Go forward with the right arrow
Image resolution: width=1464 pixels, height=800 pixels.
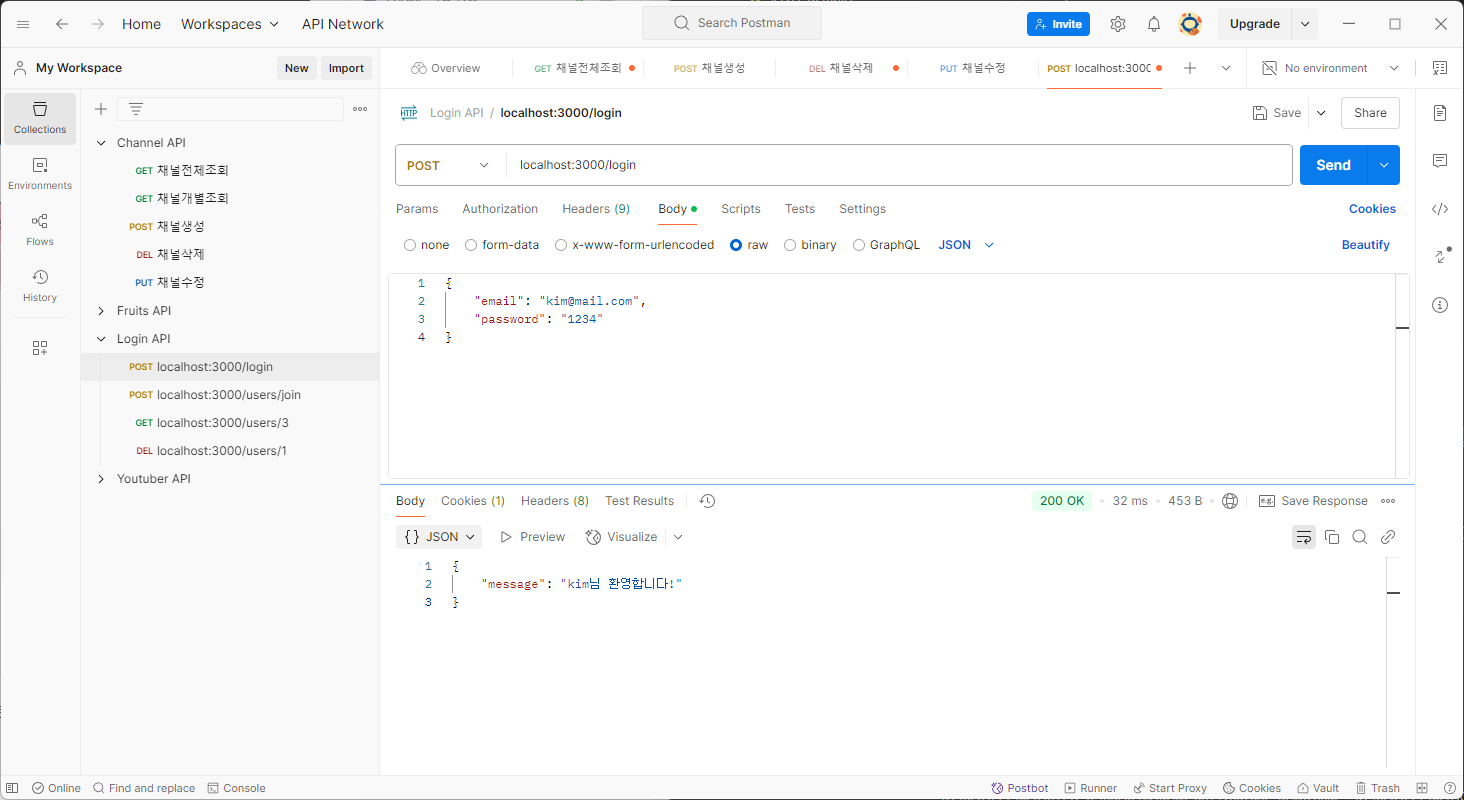point(98,24)
